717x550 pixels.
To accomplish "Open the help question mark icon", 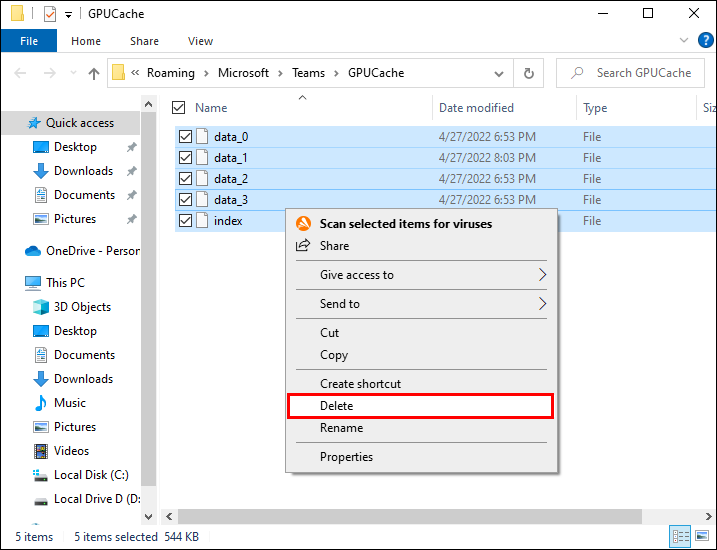I will [704, 41].
